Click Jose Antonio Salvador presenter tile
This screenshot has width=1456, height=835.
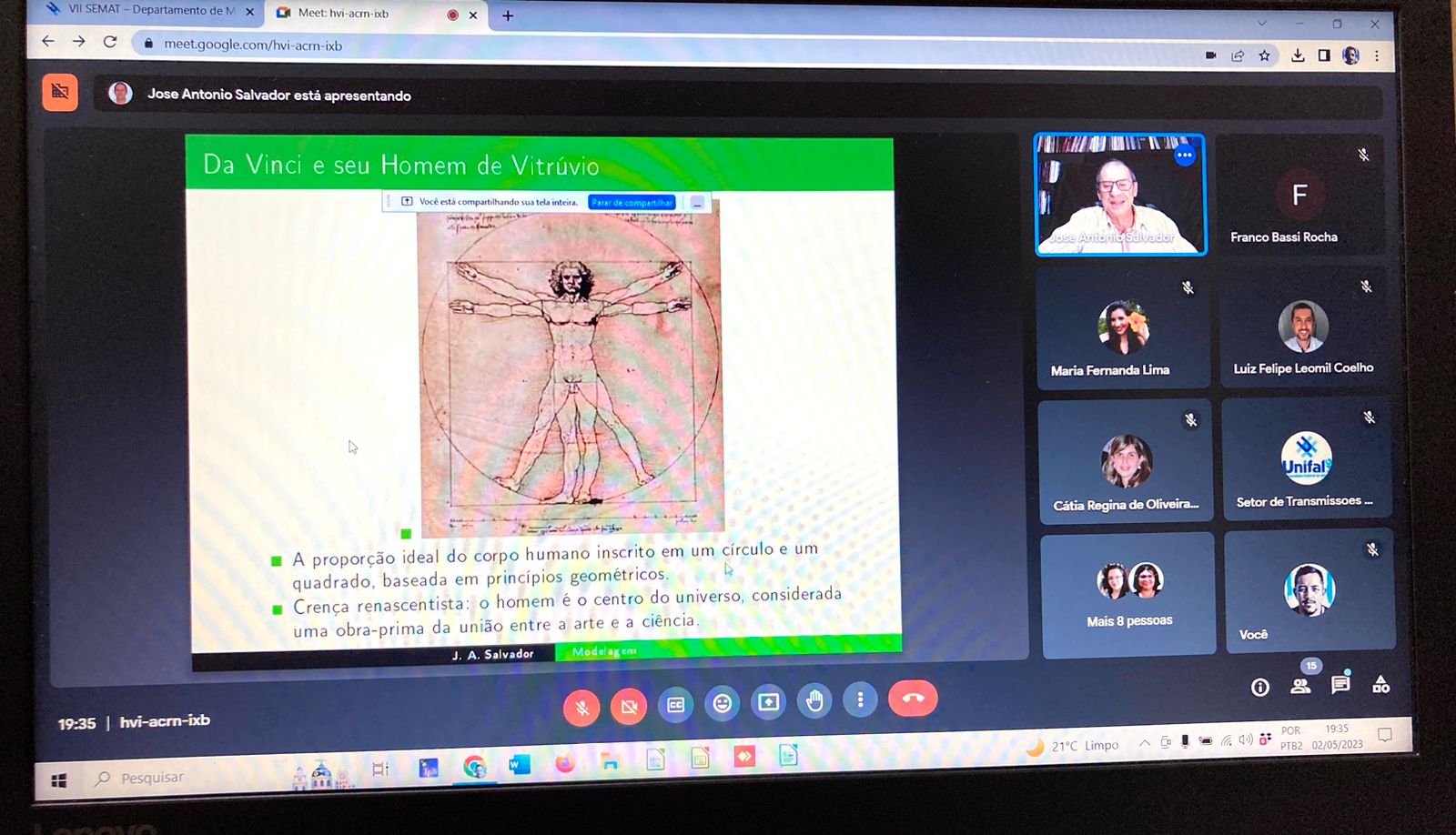tap(1120, 195)
